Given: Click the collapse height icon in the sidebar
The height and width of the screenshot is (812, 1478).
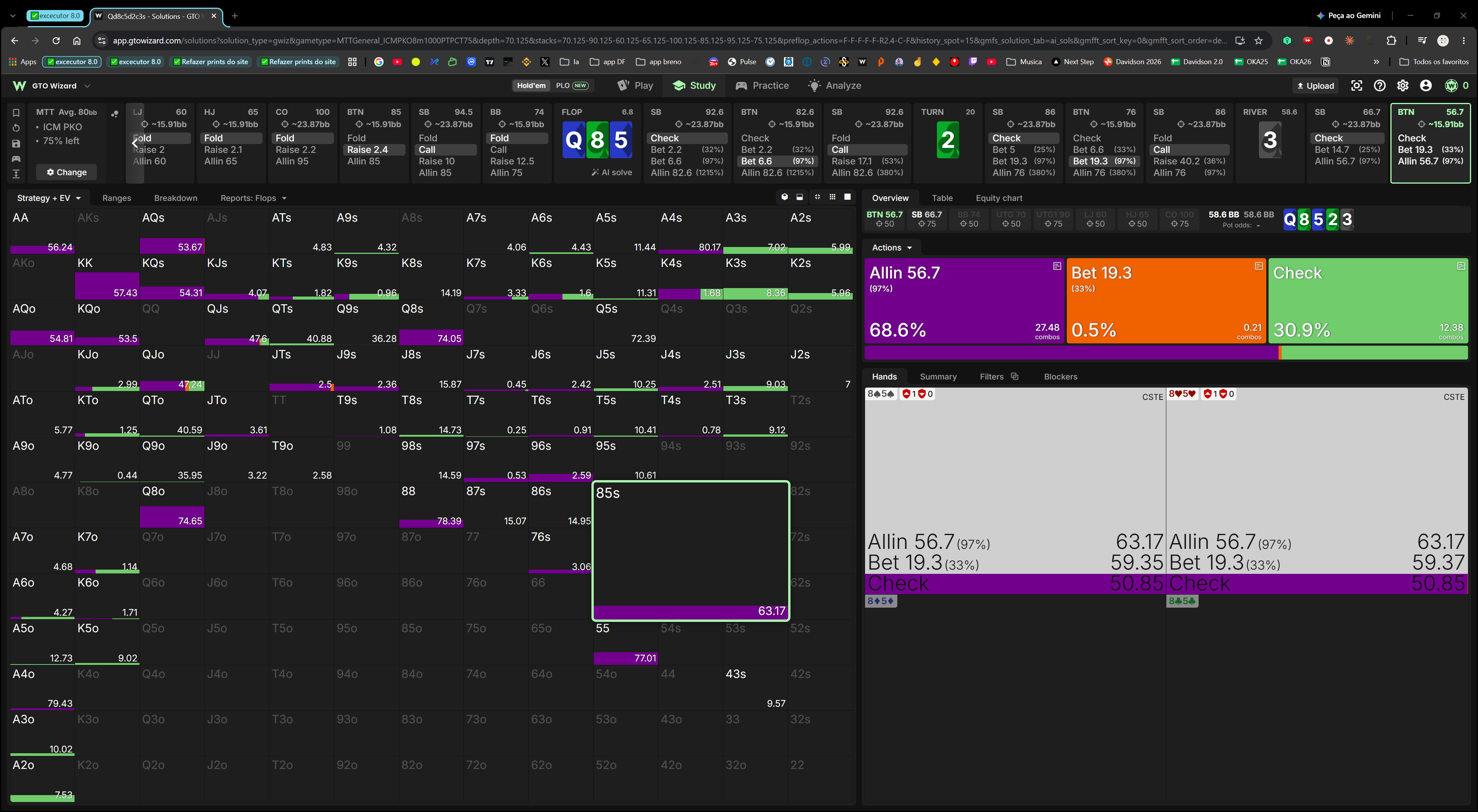Looking at the screenshot, I should [16, 174].
